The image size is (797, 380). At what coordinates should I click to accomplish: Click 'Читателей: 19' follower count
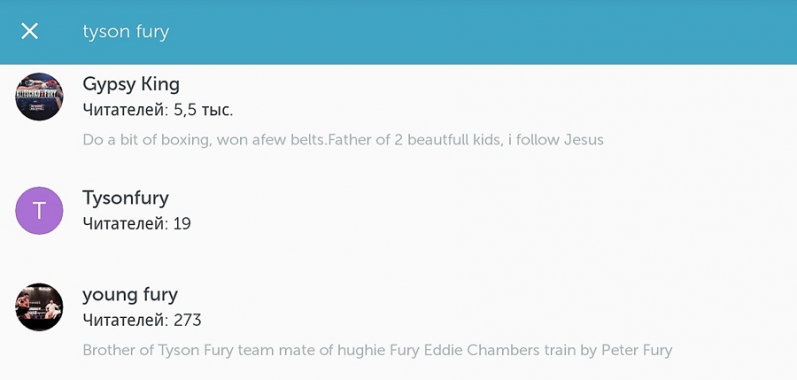pyautogui.click(x=137, y=224)
